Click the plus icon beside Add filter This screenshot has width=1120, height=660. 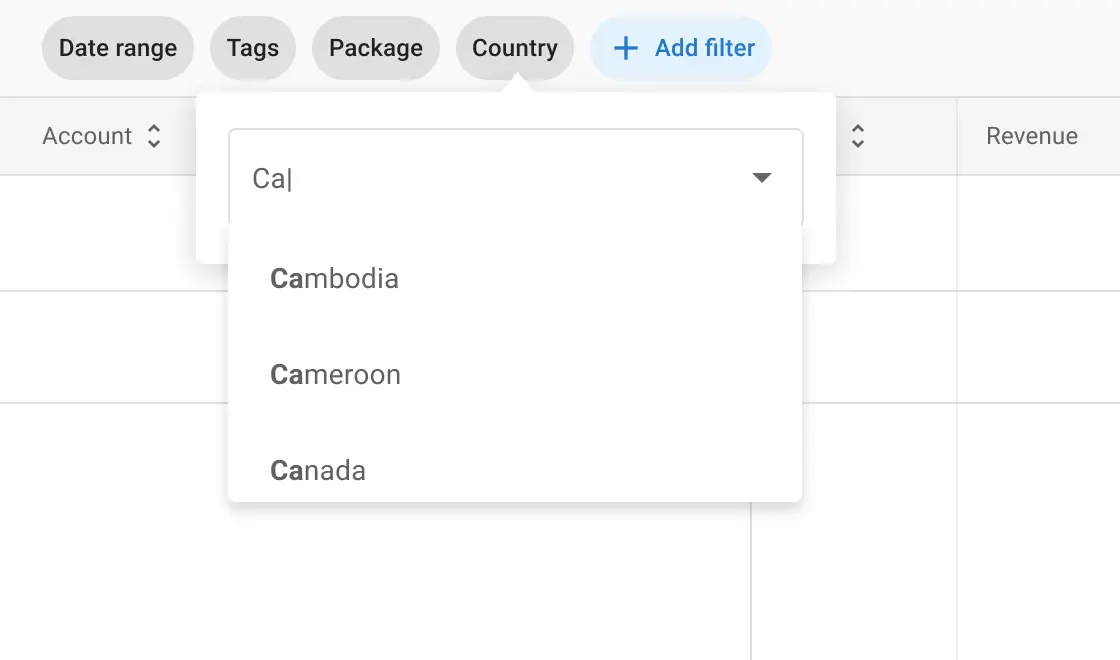click(625, 48)
